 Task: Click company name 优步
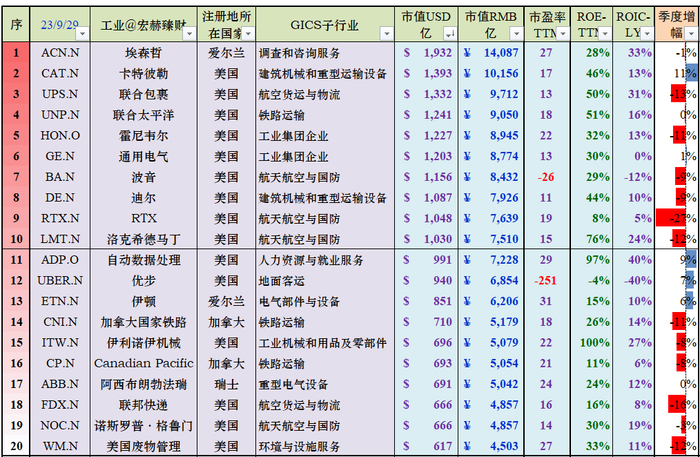(x=143, y=280)
